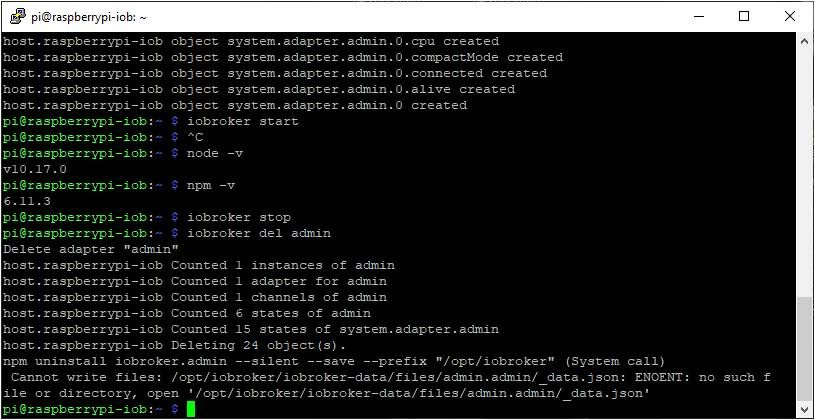The width and height of the screenshot is (815, 420).
Task: Click the v10.17.0 version output
Action: [35, 169]
